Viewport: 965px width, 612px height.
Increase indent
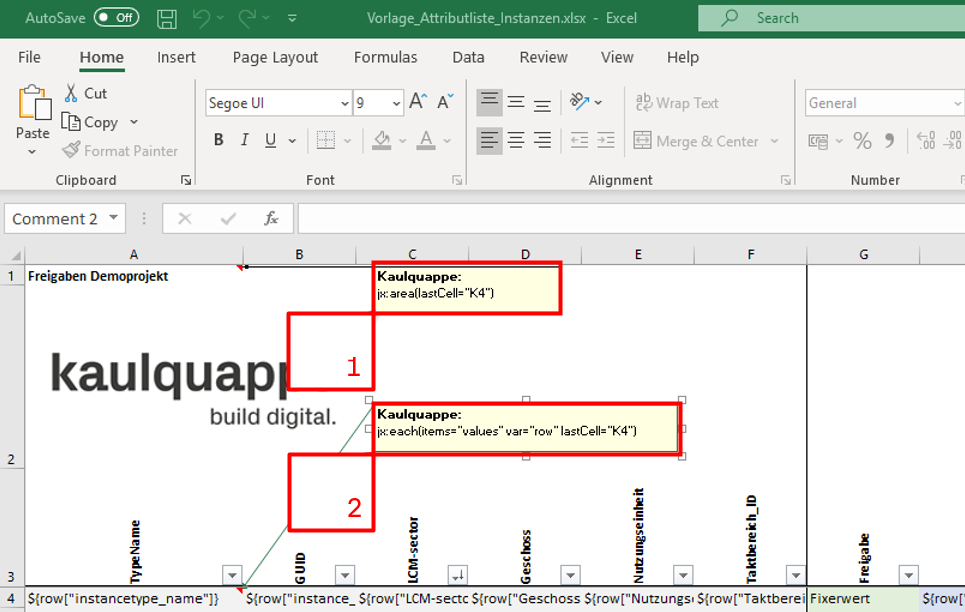pos(606,141)
